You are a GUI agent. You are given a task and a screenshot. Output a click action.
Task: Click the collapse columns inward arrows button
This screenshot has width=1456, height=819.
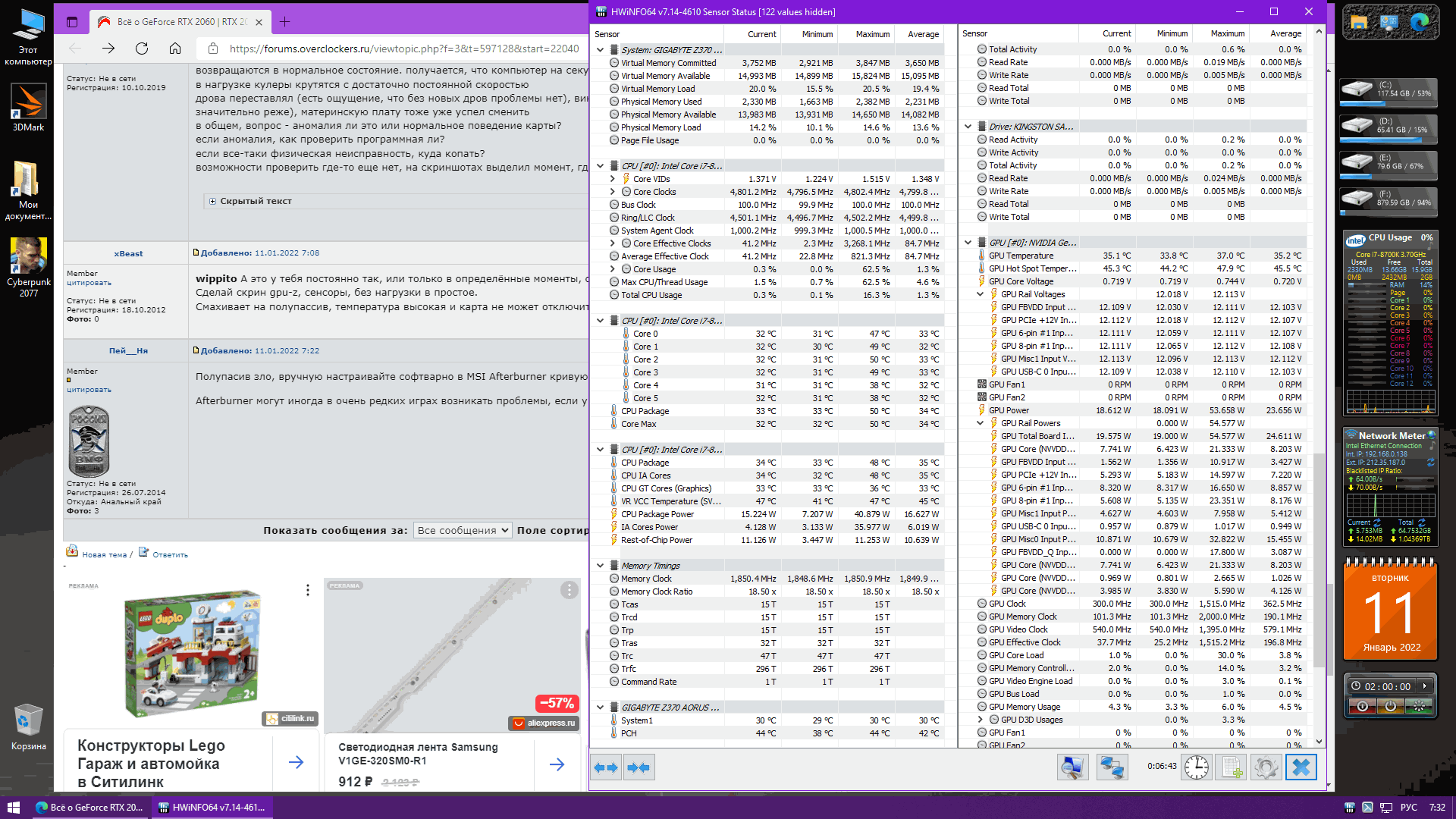point(639,767)
